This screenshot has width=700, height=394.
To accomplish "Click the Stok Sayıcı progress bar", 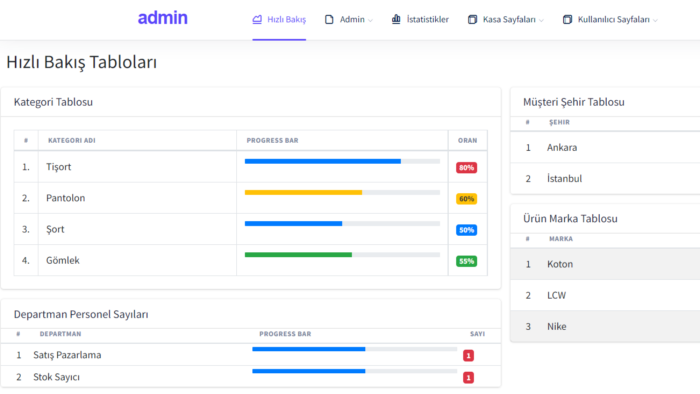I will click(x=354, y=371).
